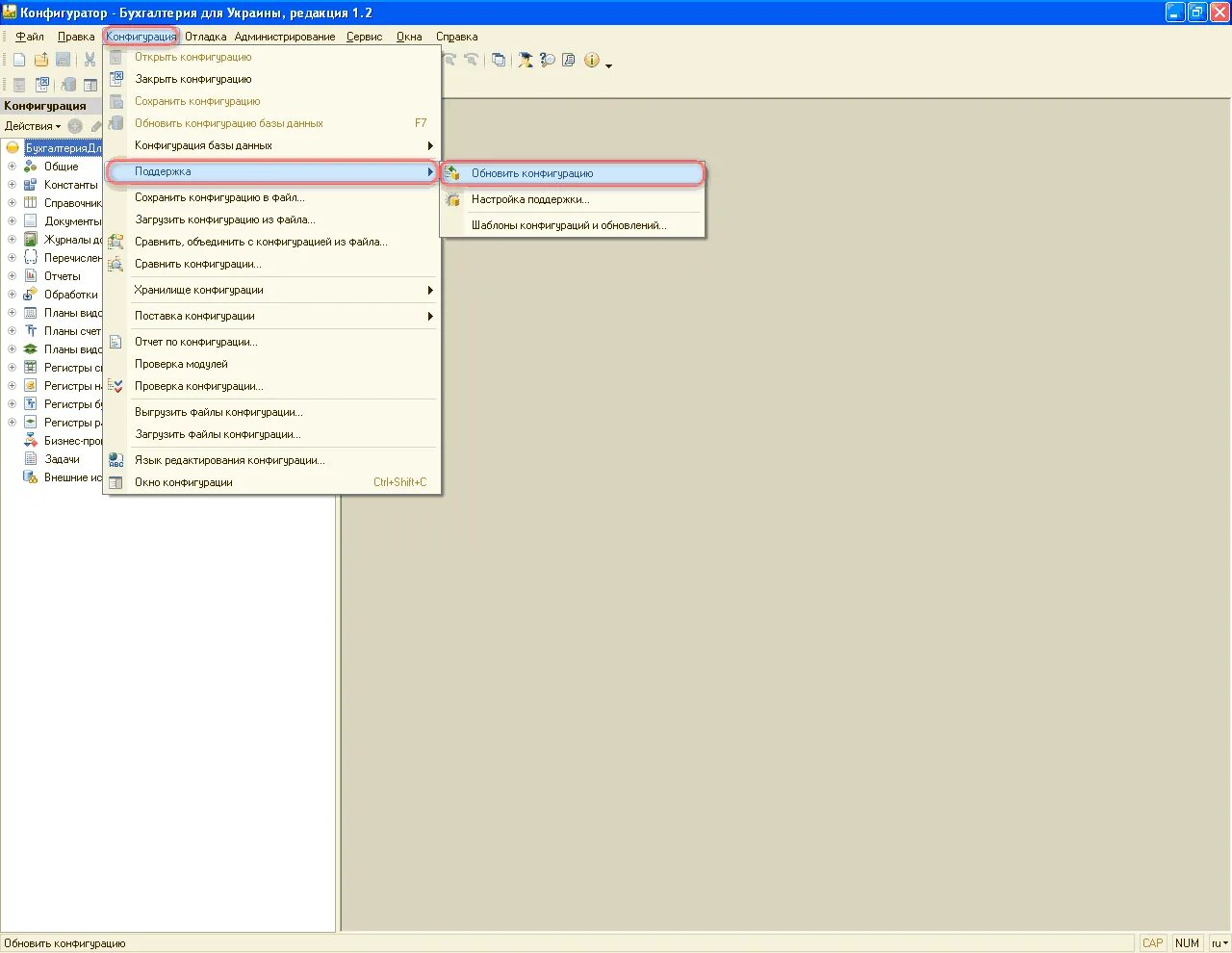Open the Правка menu
The height and width of the screenshot is (953, 1232).
point(76,37)
